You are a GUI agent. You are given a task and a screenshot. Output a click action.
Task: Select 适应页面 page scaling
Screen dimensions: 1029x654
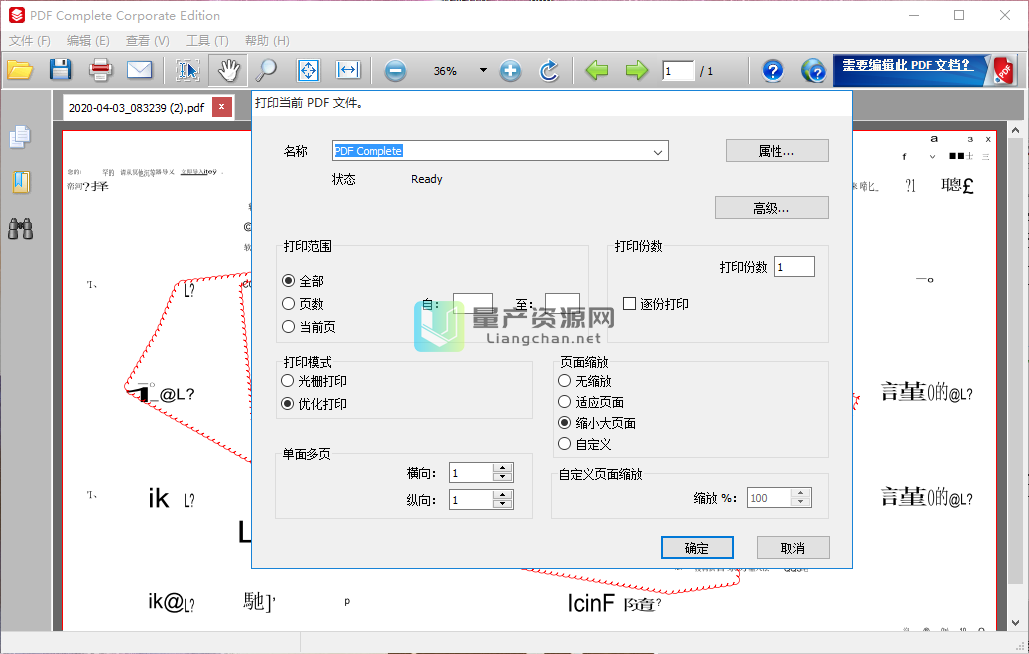pos(564,402)
